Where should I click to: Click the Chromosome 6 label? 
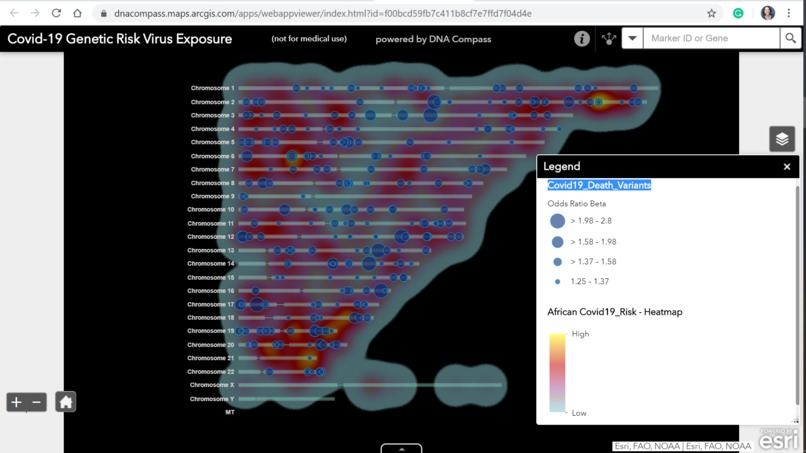coord(212,156)
